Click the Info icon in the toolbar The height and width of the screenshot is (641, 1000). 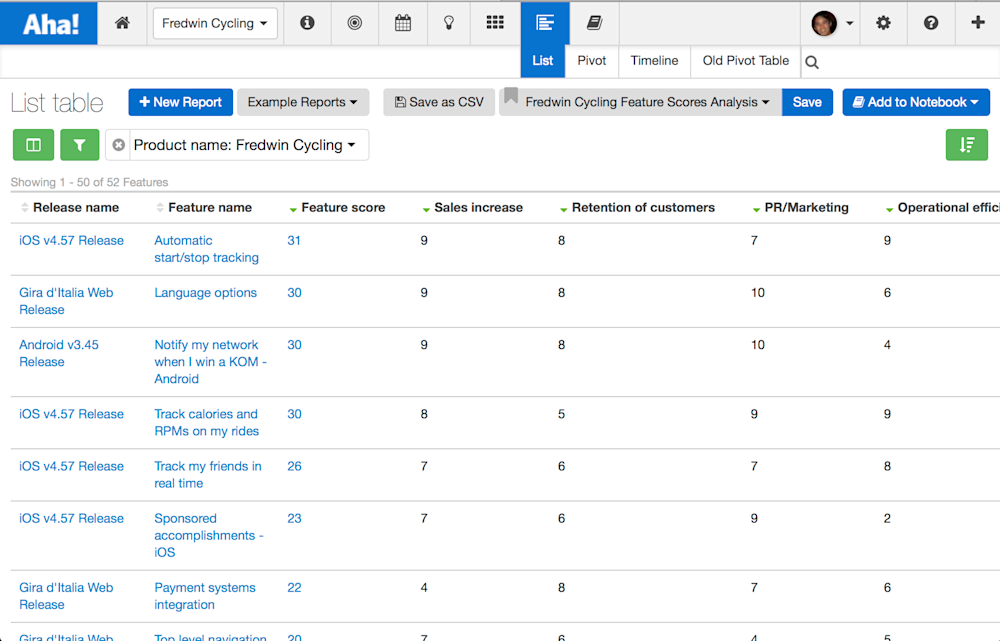click(307, 22)
